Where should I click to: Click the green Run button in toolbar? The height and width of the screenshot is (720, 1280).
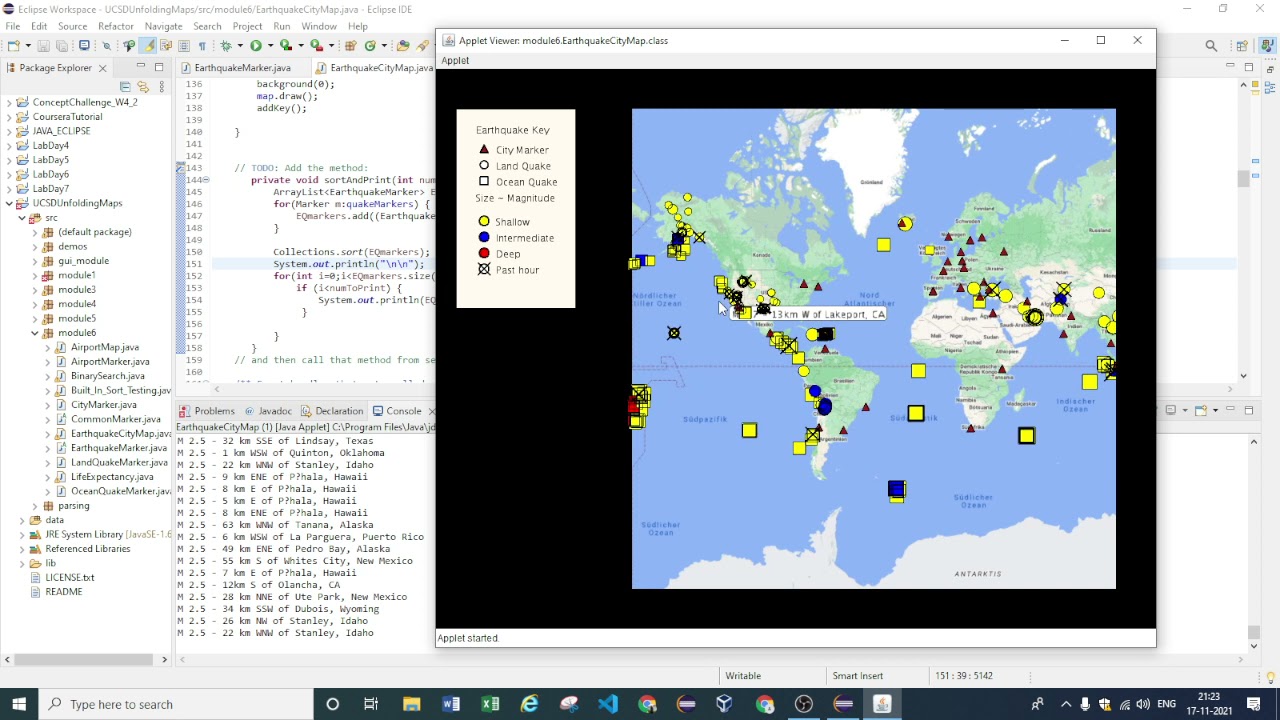[x=255, y=45]
